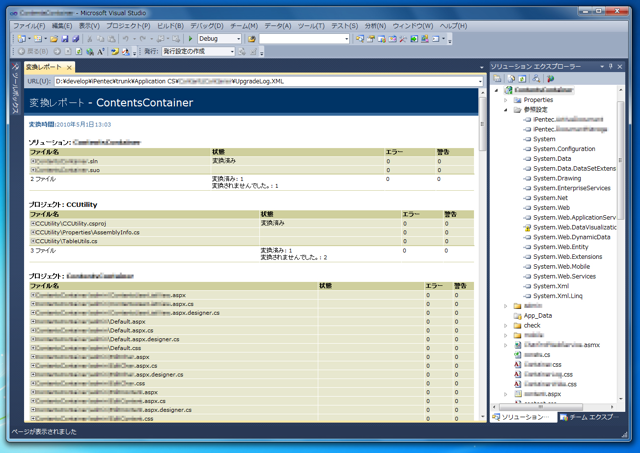
Task: Pin the Solution Explorer panel
Action: pos(611,66)
